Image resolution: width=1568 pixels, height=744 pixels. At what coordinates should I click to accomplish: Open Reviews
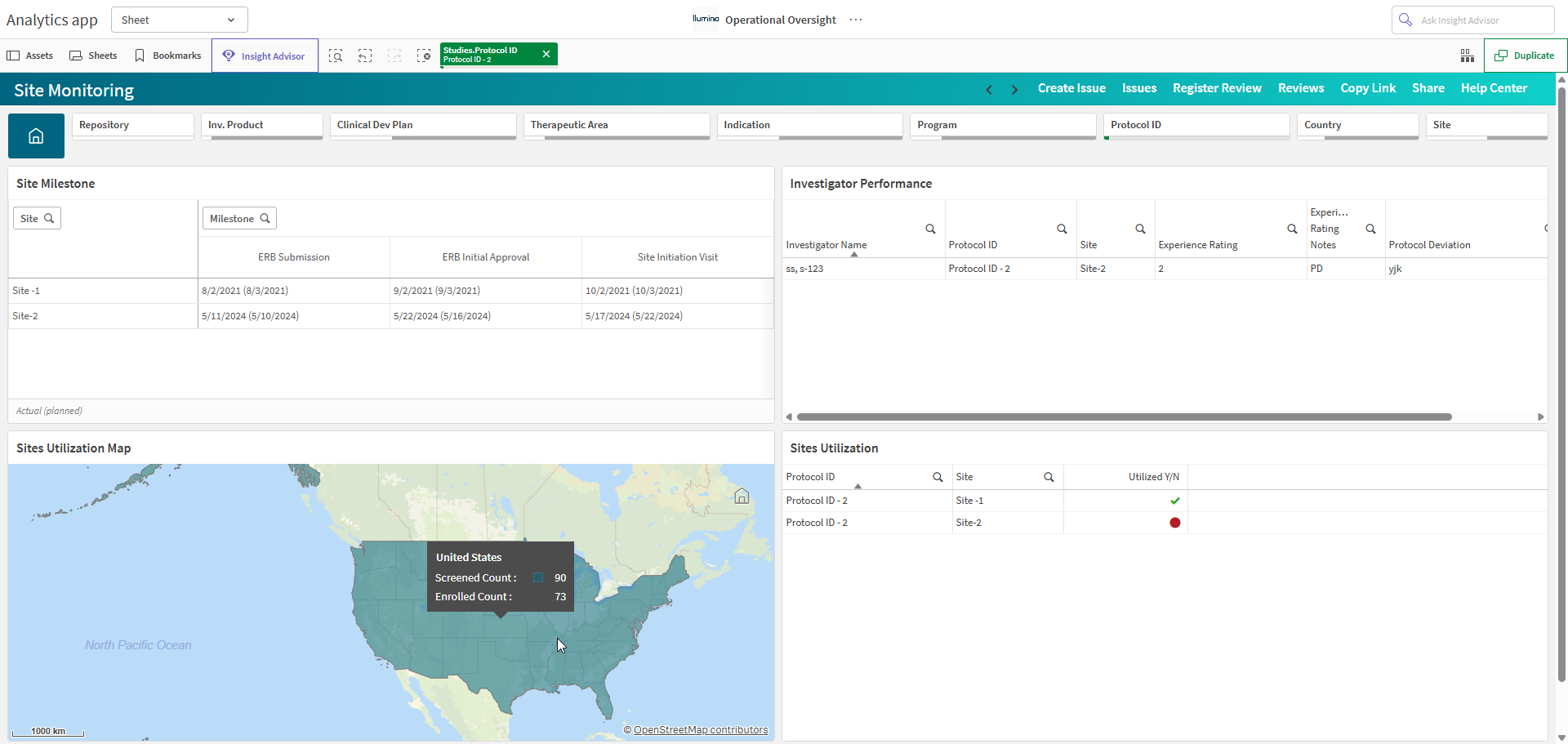[x=1301, y=88]
